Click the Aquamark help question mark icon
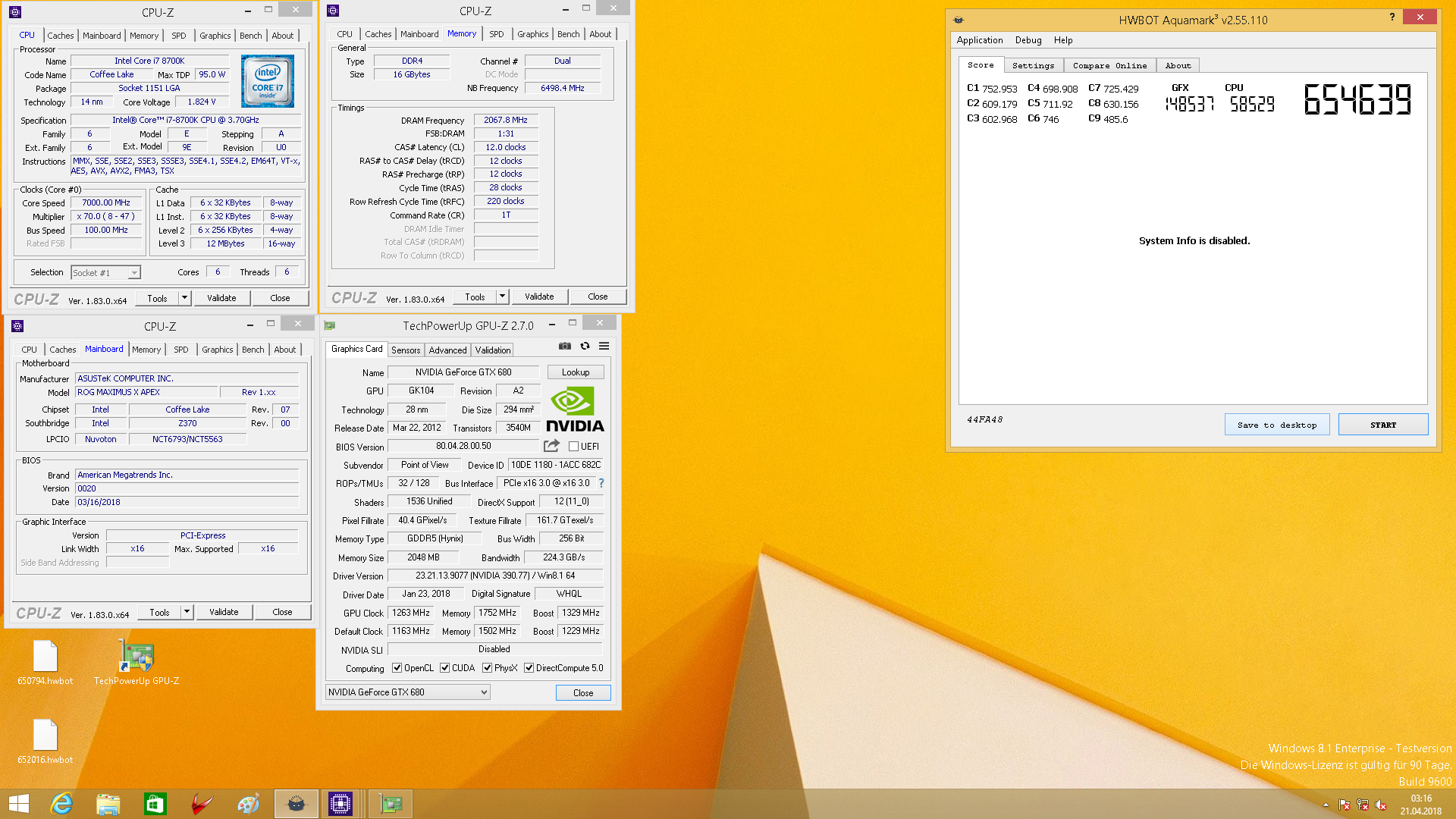The width and height of the screenshot is (1456, 819). 1392,17
